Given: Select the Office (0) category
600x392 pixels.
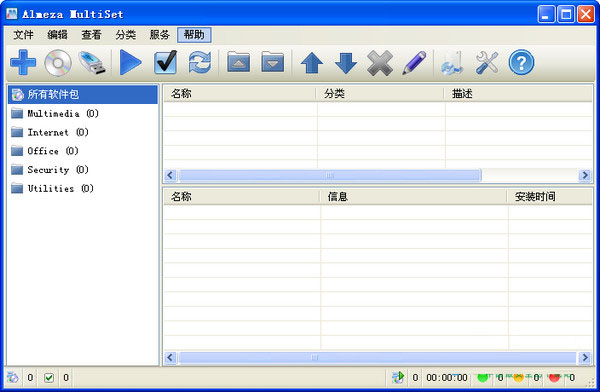Looking at the screenshot, I should pyautogui.click(x=45, y=151).
